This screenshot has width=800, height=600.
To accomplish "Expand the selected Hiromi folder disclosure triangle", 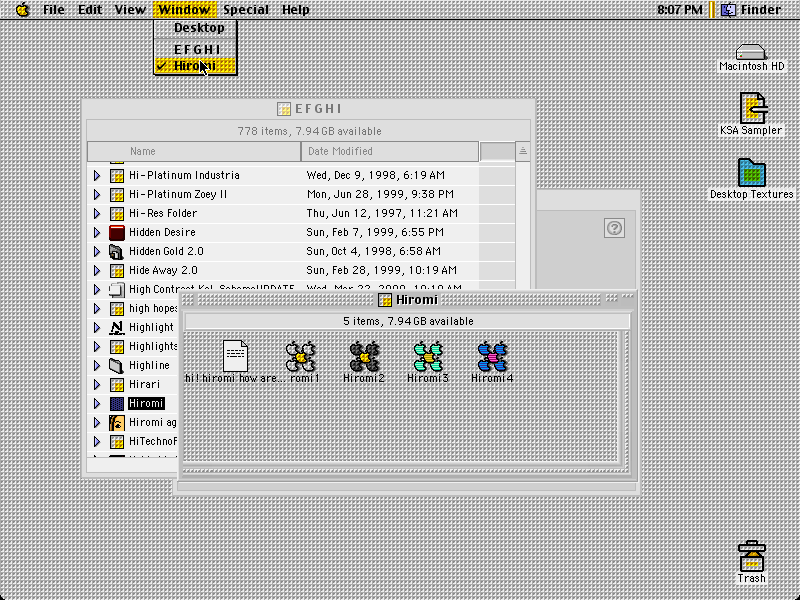I will pyautogui.click(x=97, y=404).
